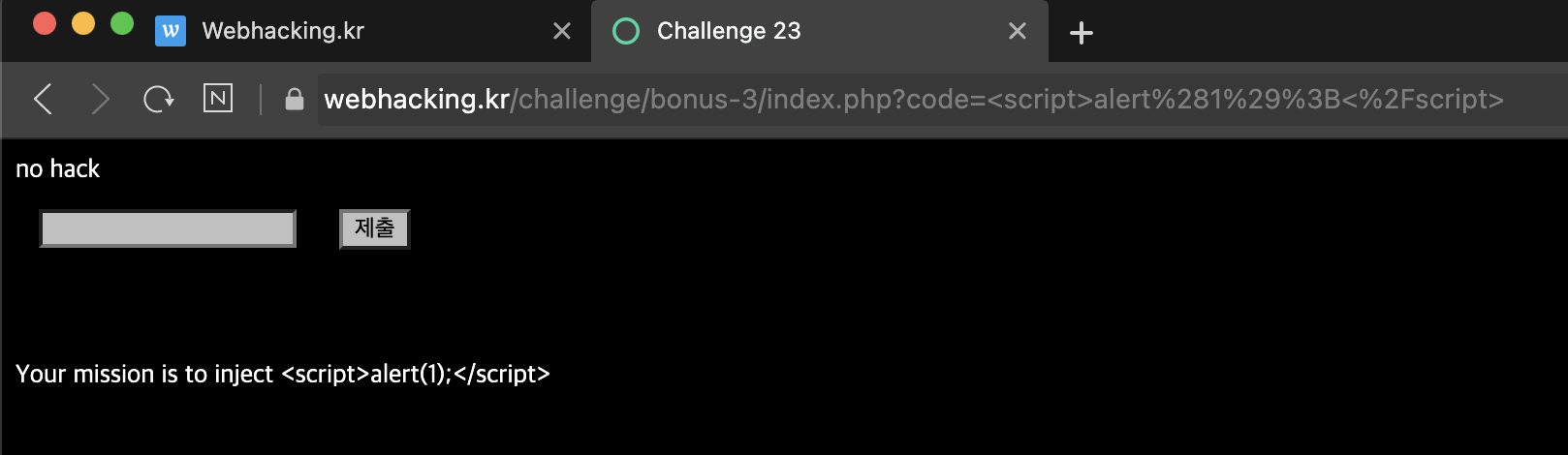Select the Challenge 23 tab title
Image resolution: width=1568 pixels, height=455 pixels.
pos(729,31)
